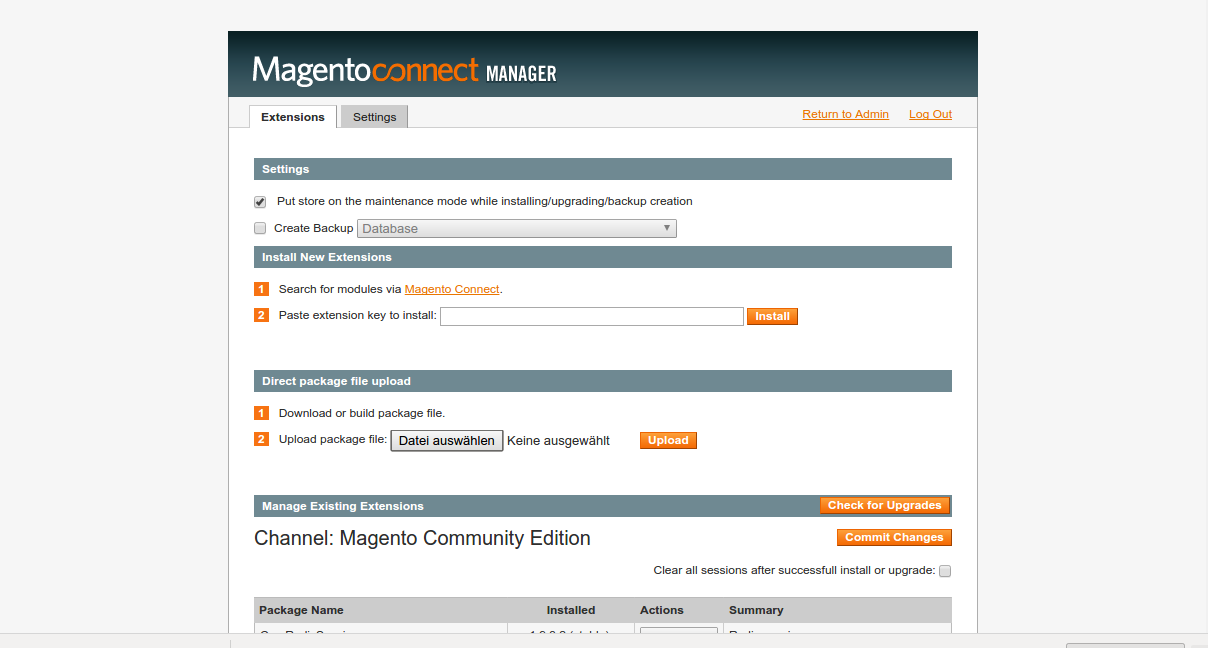Toggle the maintenance mode checkbox

pyautogui.click(x=260, y=202)
